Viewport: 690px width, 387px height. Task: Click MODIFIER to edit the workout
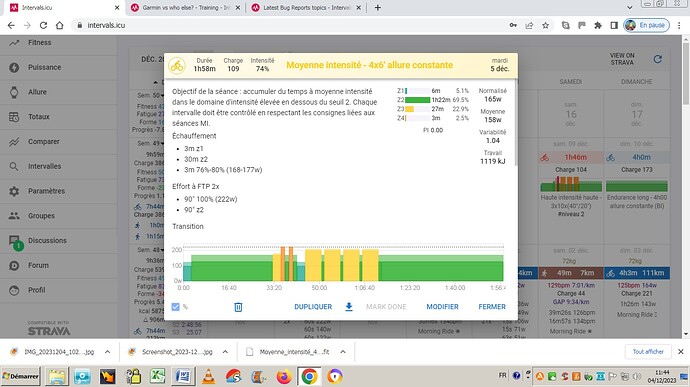(442, 306)
